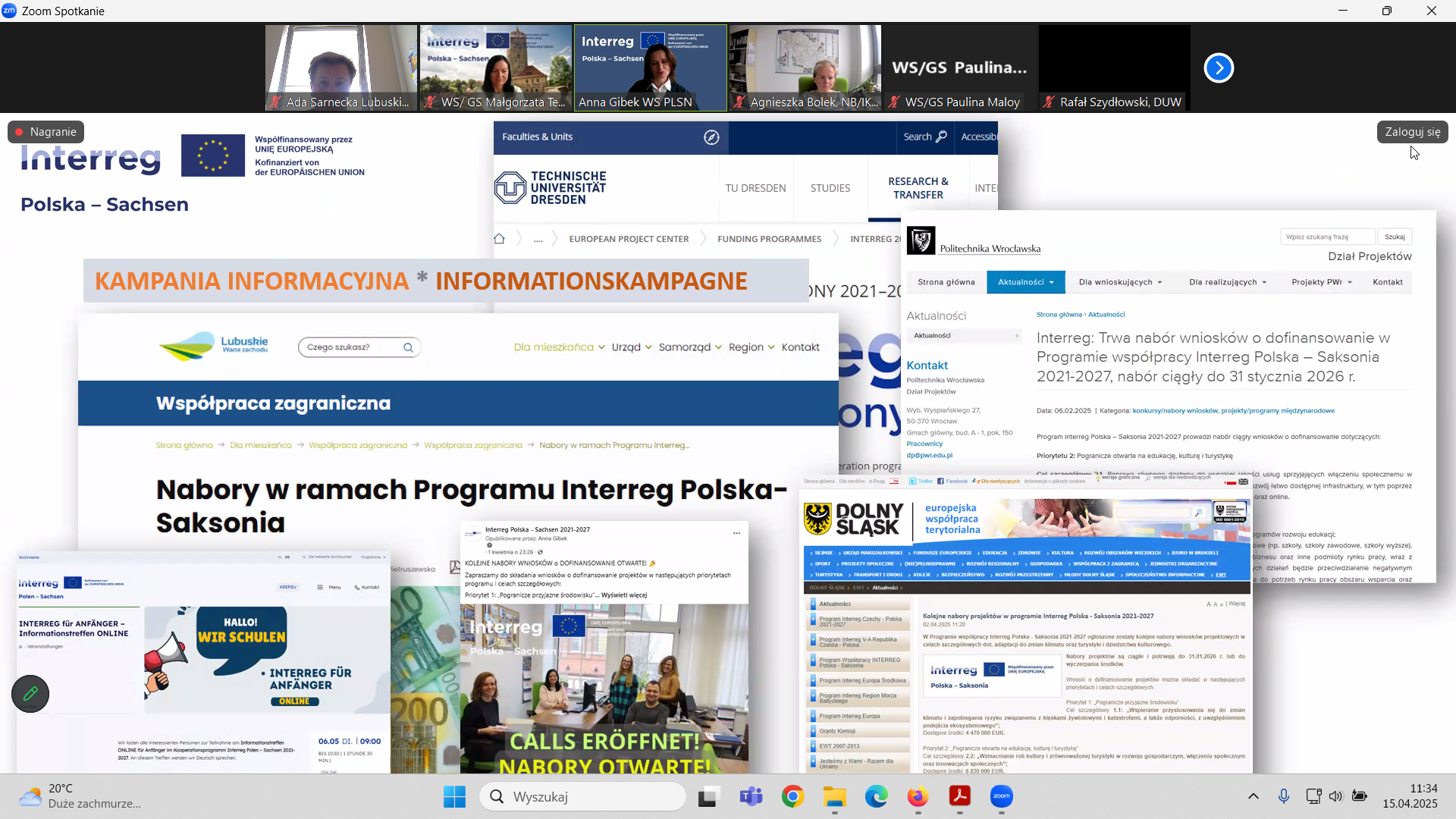Click Faculties & Units on TU Dresden
Image resolution: width=1456 pixels, height=819 pixels.
click(537, 137)
